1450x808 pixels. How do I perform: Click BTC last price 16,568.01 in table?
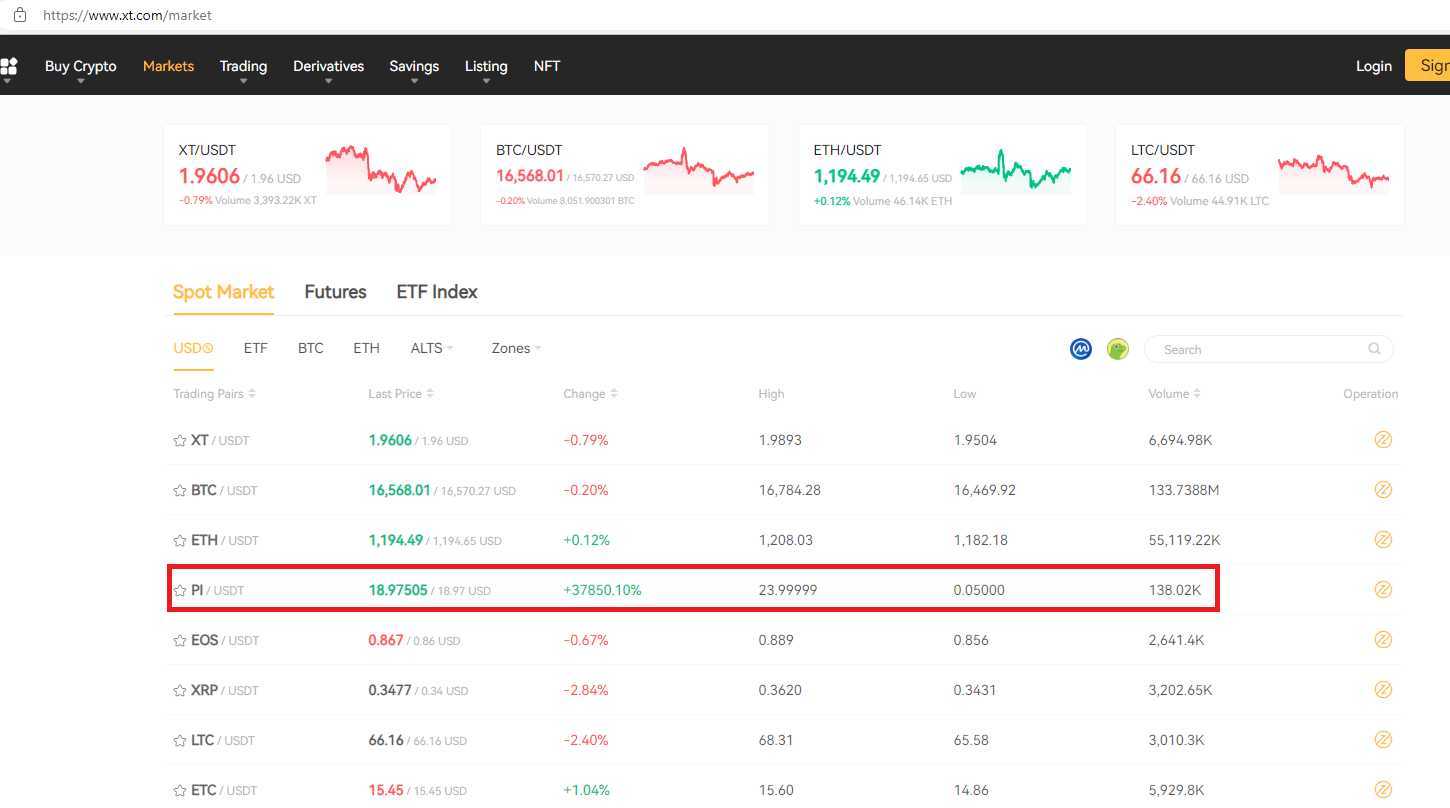399,490
